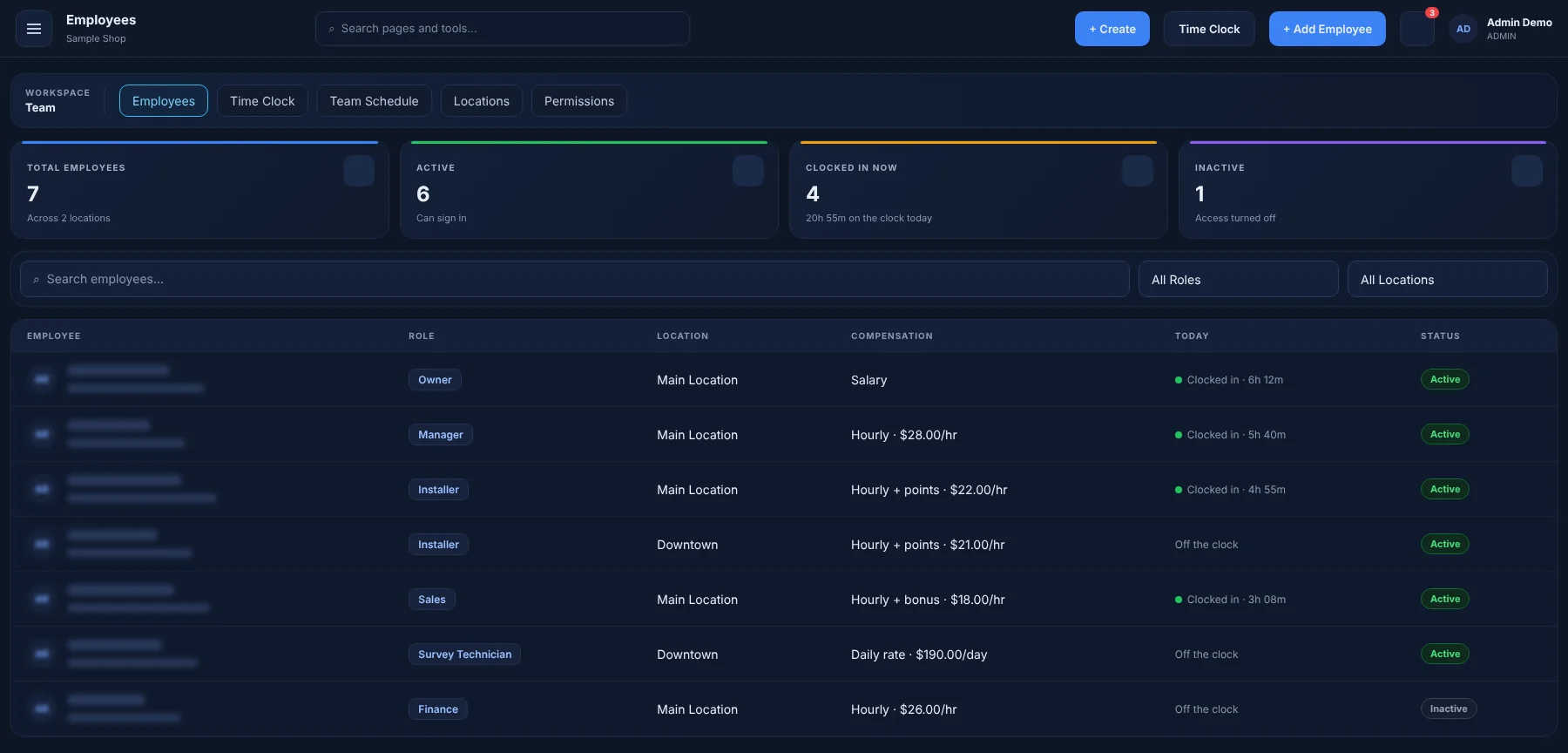This screenshot has height=753, width=1568.
Task: Click the Compensation column header
Action: click(x=892, y=336)
